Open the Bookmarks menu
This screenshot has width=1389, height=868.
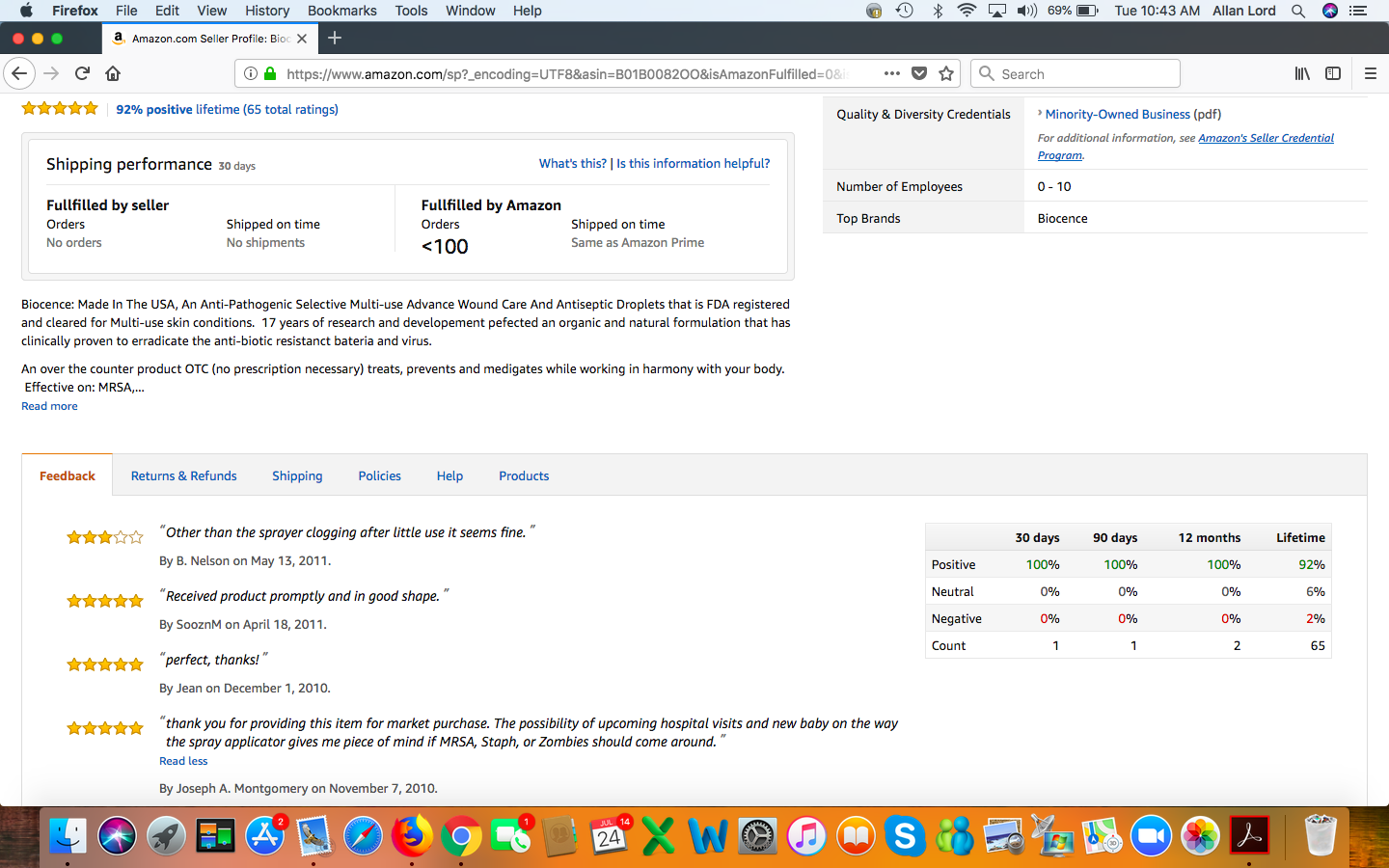coord(342,11)
